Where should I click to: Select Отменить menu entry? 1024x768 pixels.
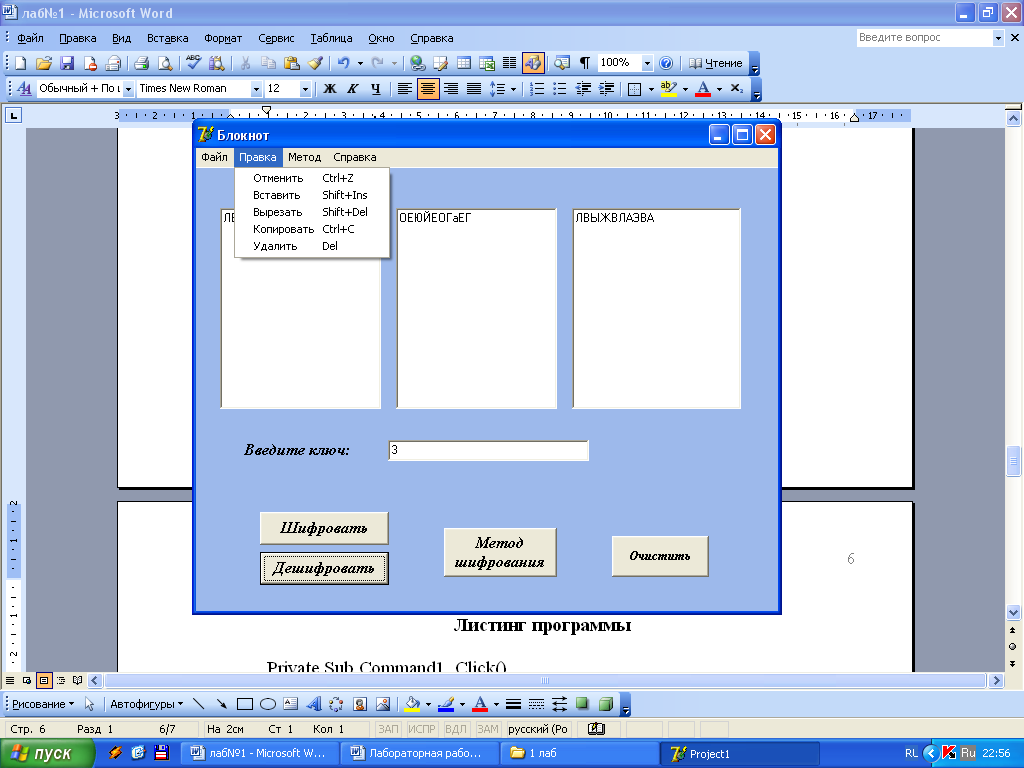point(312,178)
